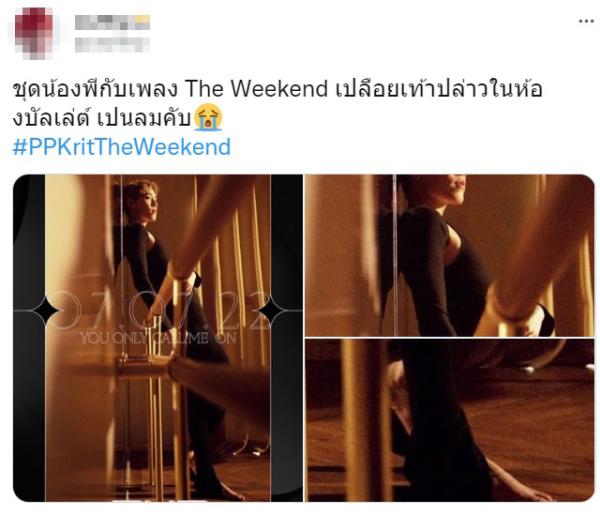Click the words "The Weekend" in the tweet
The image size is (600, 514).
(x=256, y=89)
